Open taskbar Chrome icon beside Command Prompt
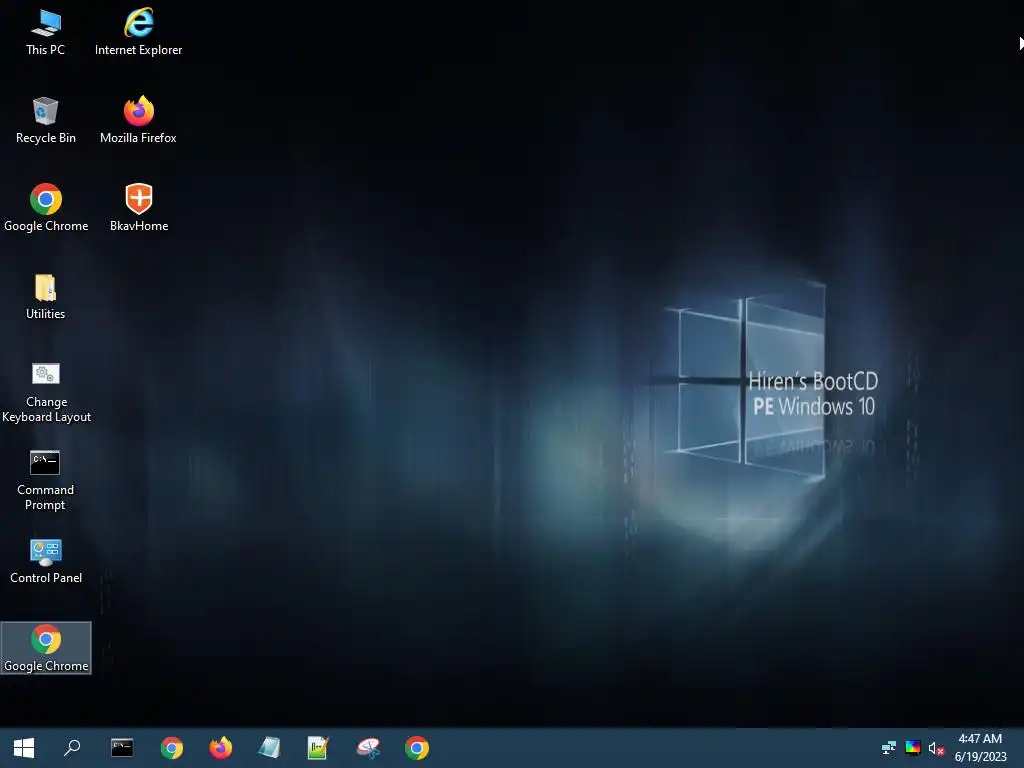 click(172, 748)
